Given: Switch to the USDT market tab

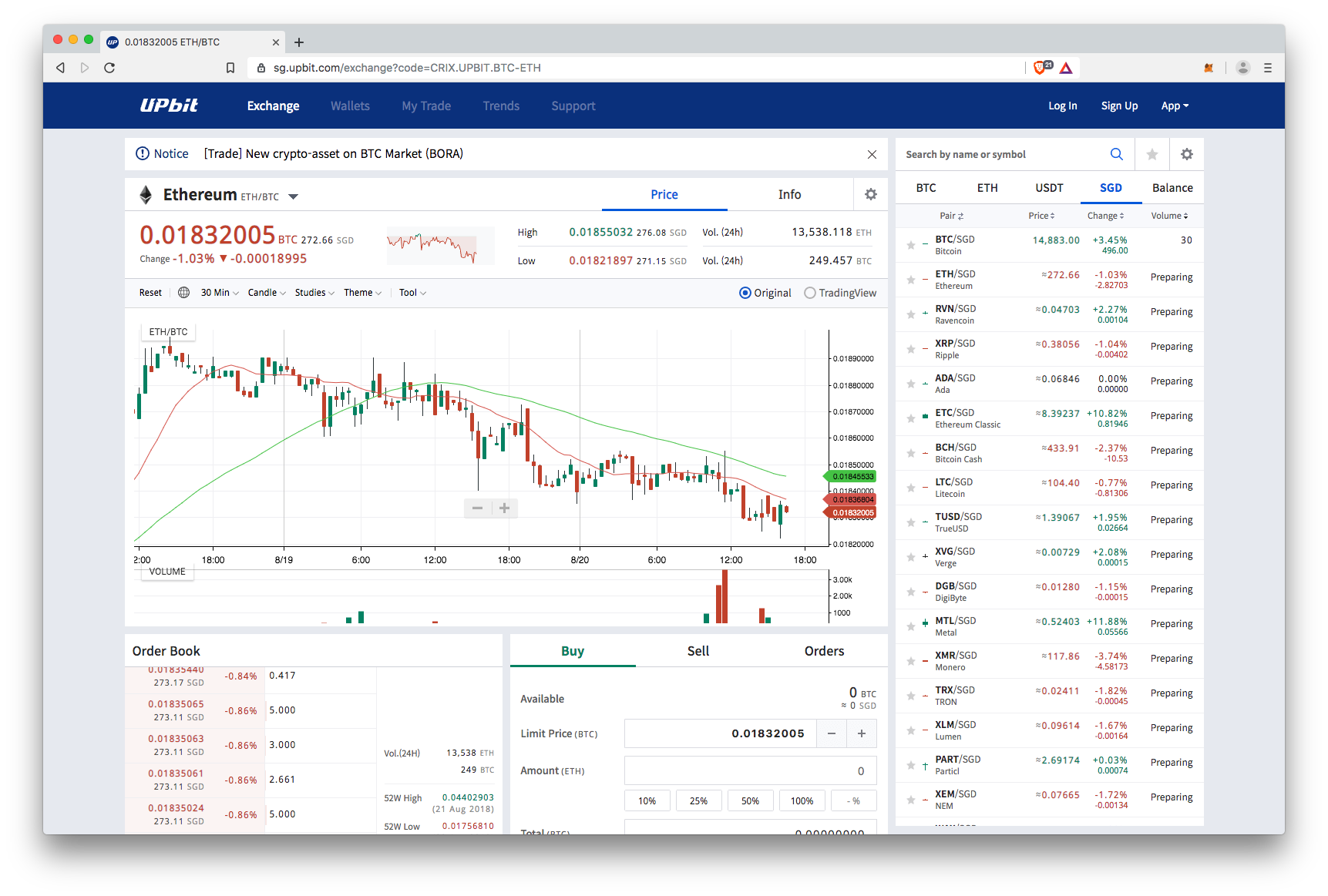Looking at the screenshot, I should pyautogui.click(x=1049, y=188).
